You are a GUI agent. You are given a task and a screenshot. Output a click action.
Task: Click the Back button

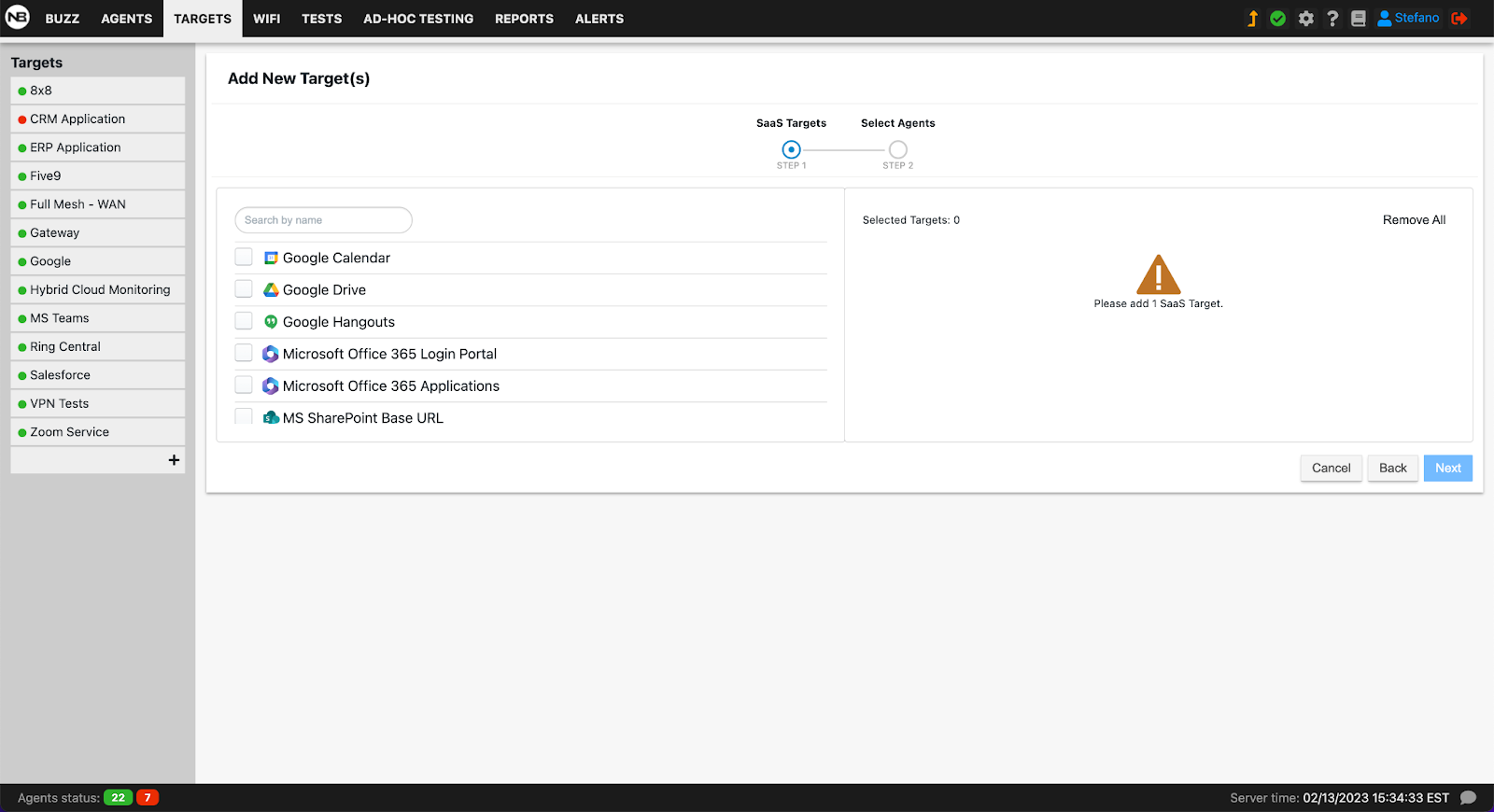pyautogui.click(x=1393, y=469)
